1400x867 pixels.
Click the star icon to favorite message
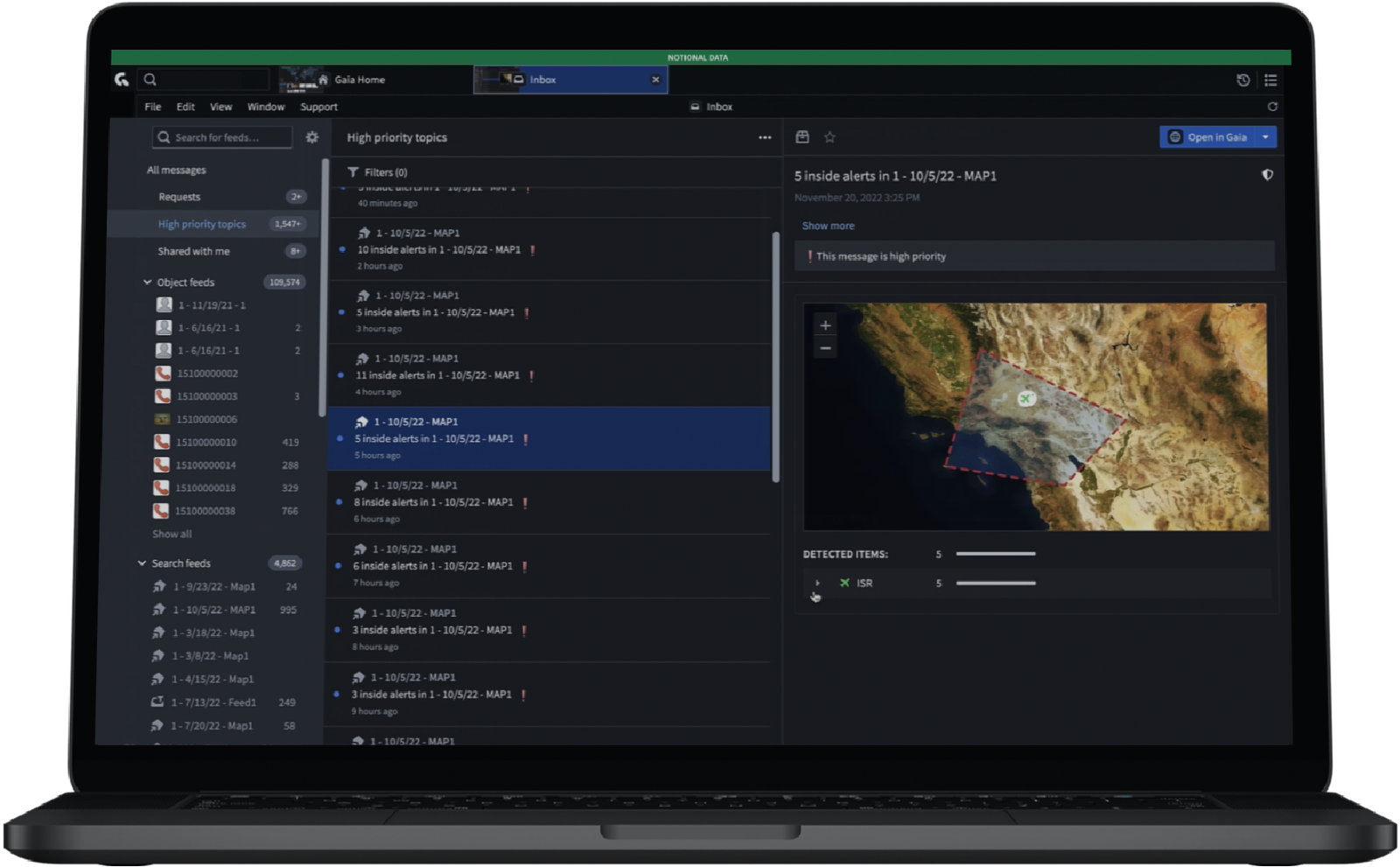pyautogui.click(x=829, y=137)
